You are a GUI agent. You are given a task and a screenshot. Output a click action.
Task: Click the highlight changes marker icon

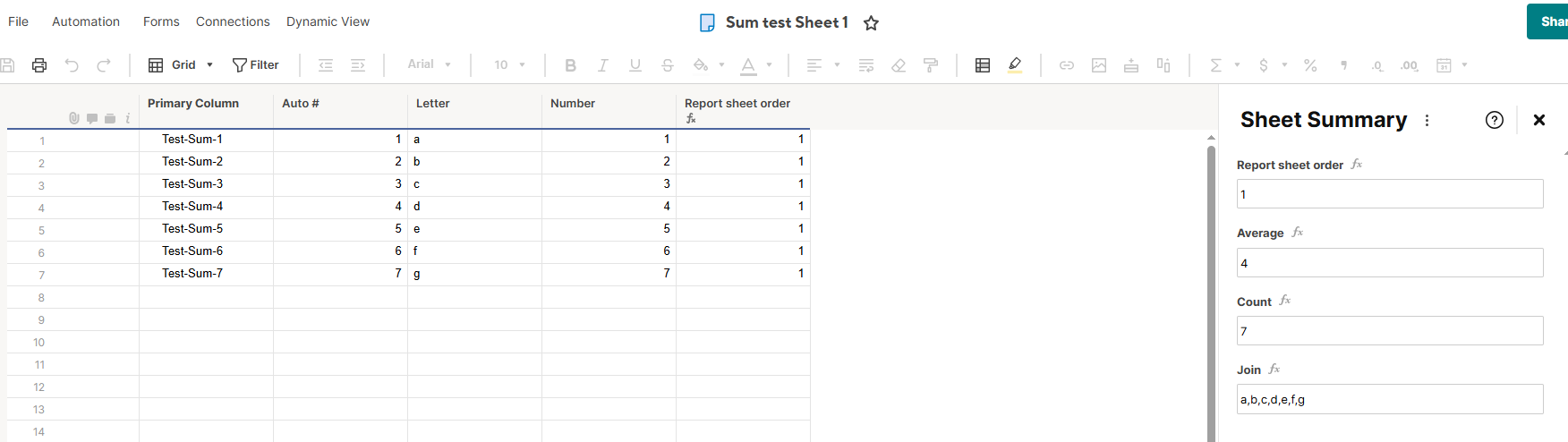1015,65
